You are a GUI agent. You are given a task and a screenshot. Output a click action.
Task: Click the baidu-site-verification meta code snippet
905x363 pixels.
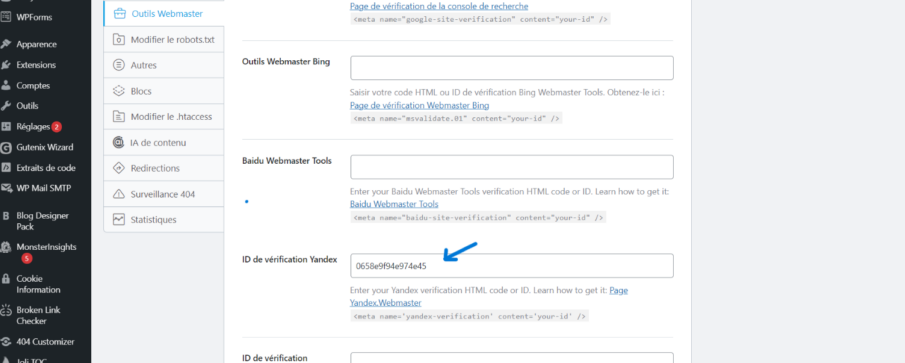pos(478,218)
